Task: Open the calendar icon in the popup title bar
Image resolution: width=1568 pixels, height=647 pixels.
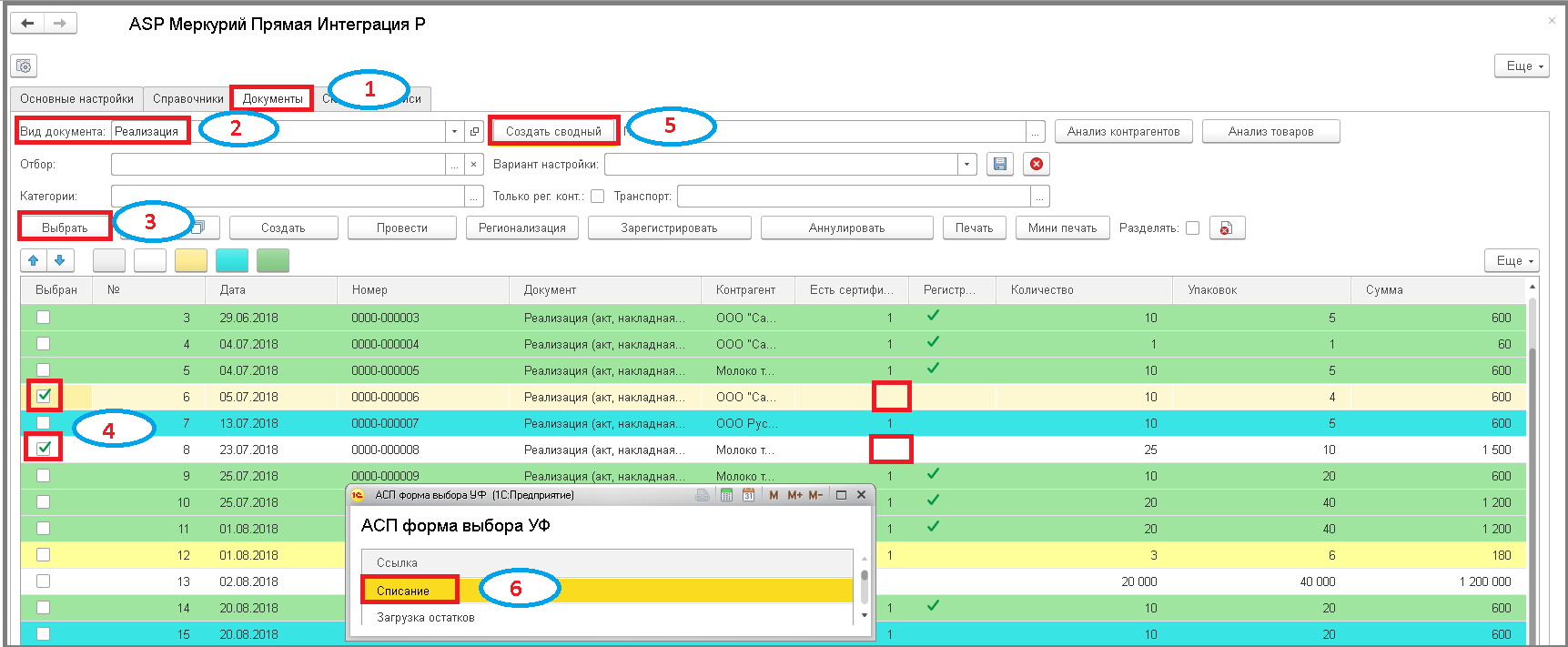Action: pos(748,495)
